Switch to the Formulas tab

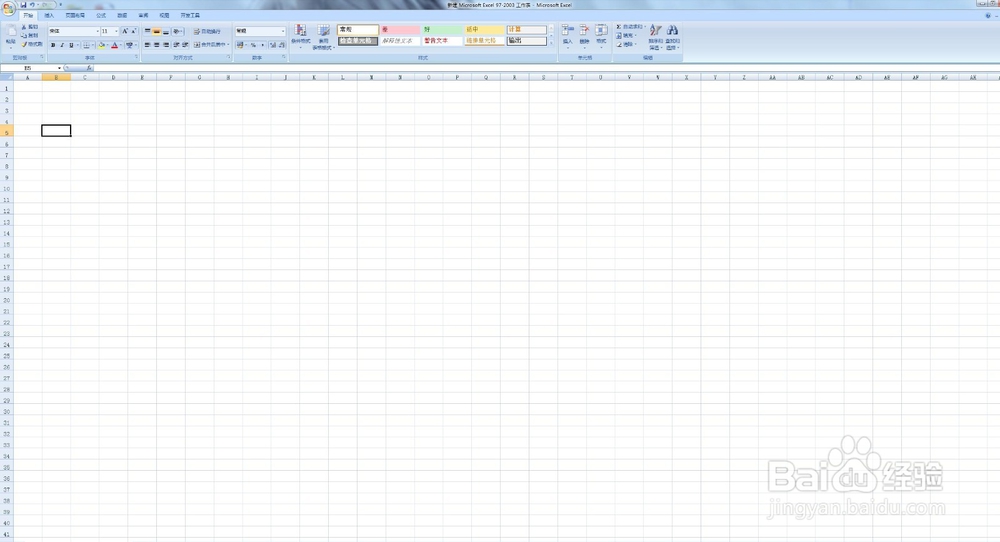point(101,15)
